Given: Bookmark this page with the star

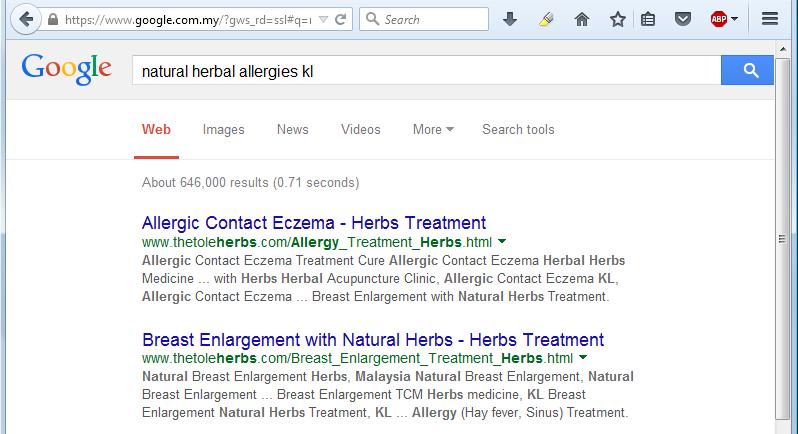Looking at the screenshot, I should pos(618,19).
